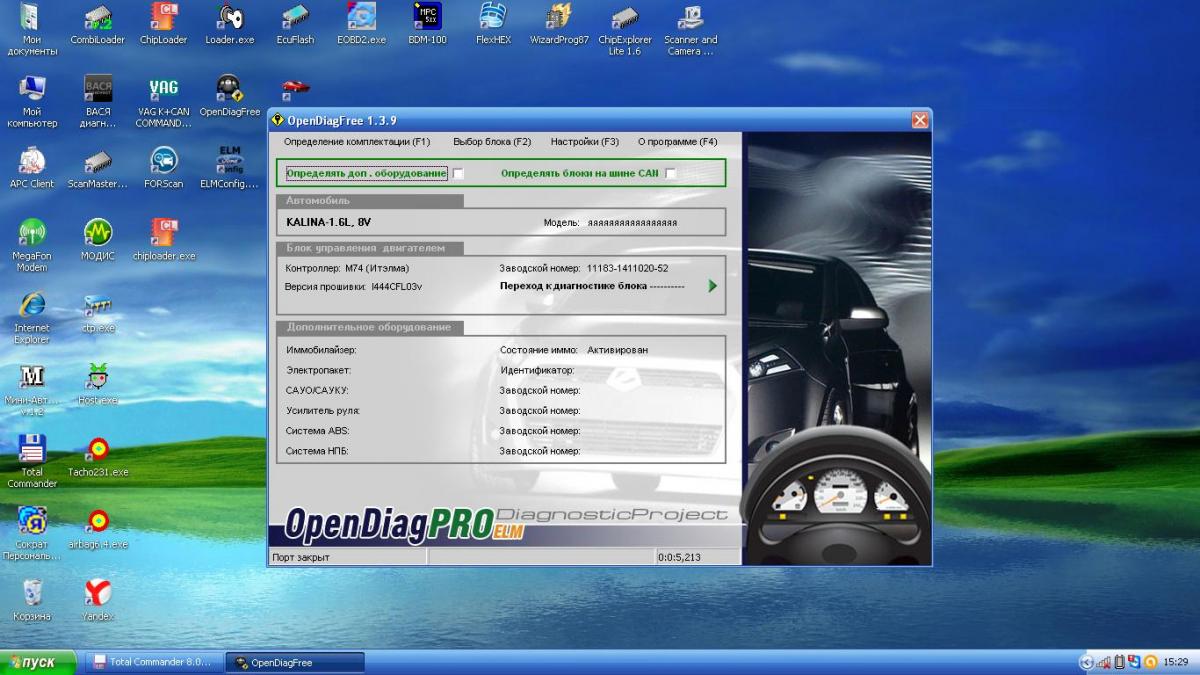The height and width of the screenshot is (675, 1200).
Task: Click immobilizer state 'Активирован' value
Action: pyautogui.click(x=617, y=350)
